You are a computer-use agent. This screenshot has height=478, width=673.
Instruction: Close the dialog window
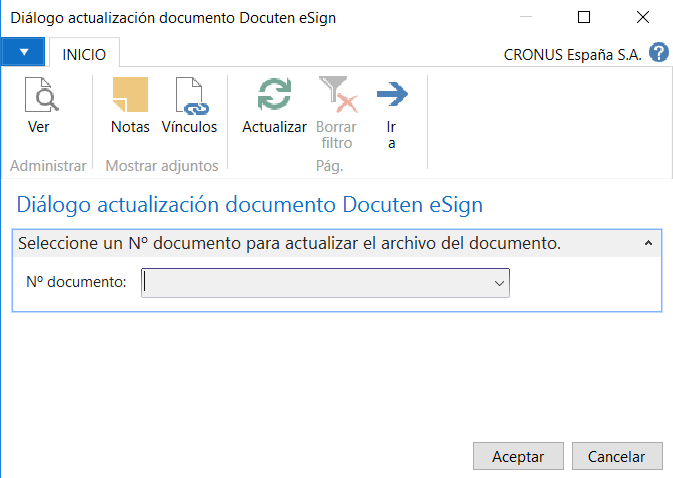643,17
